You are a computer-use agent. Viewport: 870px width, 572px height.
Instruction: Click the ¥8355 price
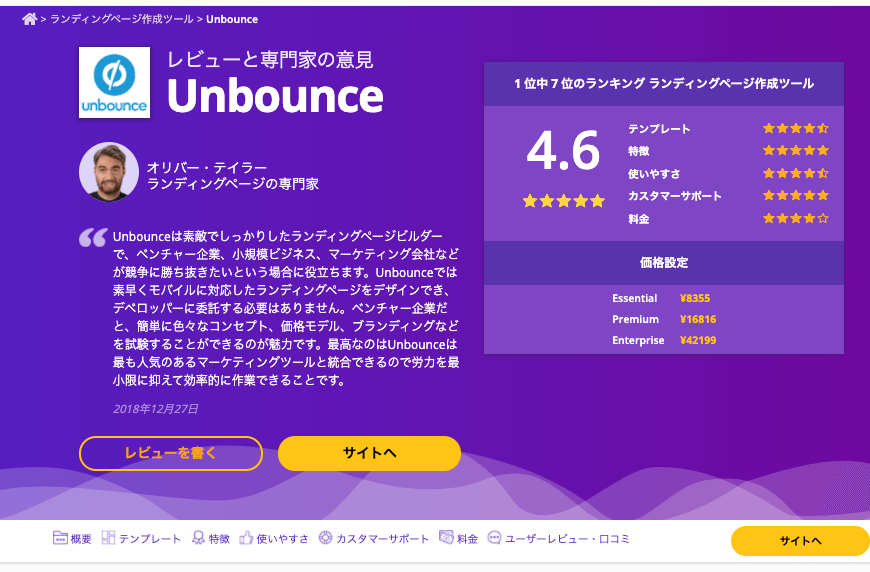click(695, 298)
